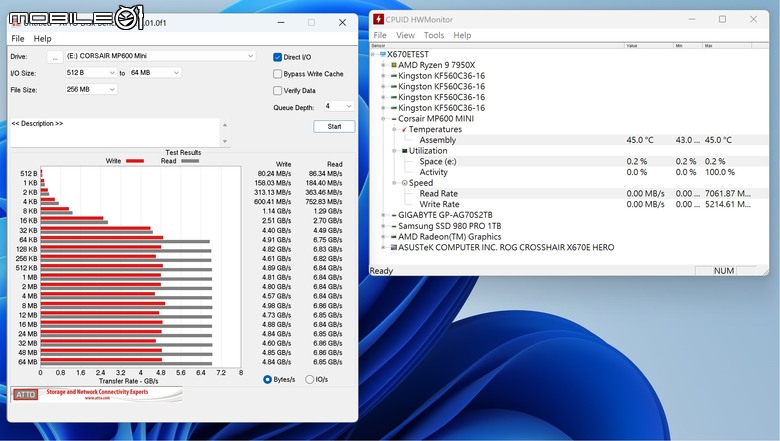Collapse the Speed node
Viewport: 780px width, 441px height.
394,183
